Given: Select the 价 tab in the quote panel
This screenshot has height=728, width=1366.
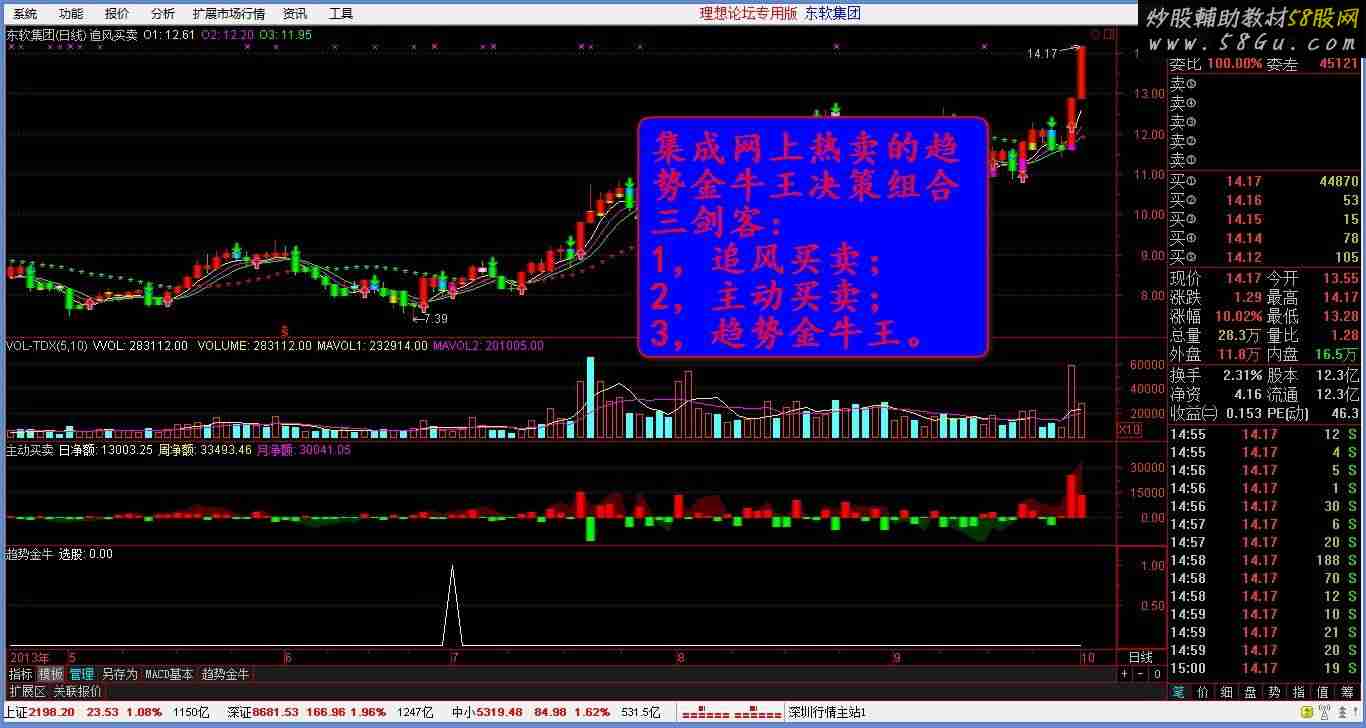Looking at the screenshot, I should (x=1202, y=691).
